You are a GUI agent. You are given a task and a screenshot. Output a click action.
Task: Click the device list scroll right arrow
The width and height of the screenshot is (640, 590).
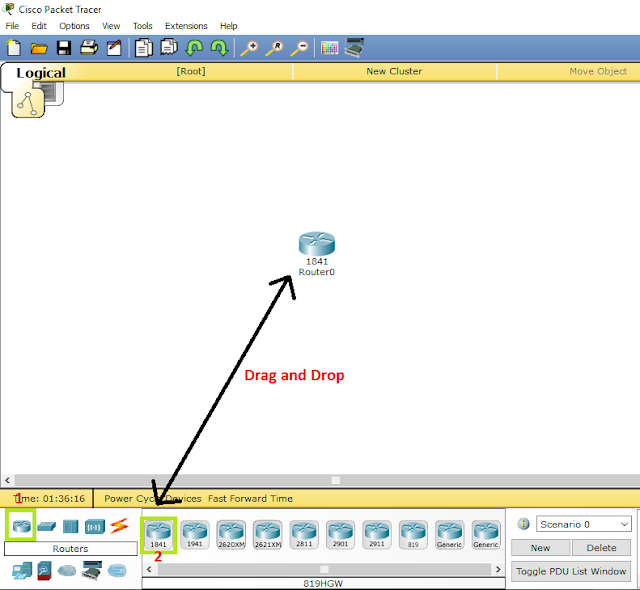click(498, 569)
